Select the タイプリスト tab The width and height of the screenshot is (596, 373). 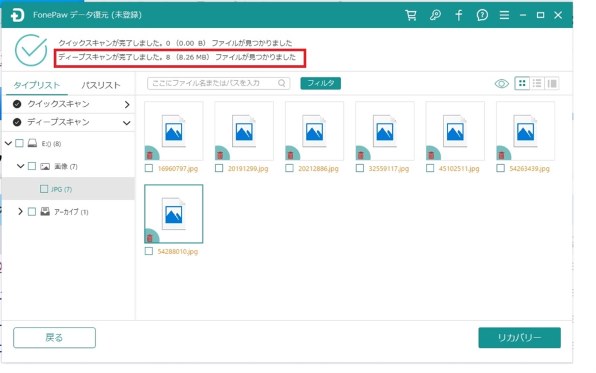click(x=37, y=85)
